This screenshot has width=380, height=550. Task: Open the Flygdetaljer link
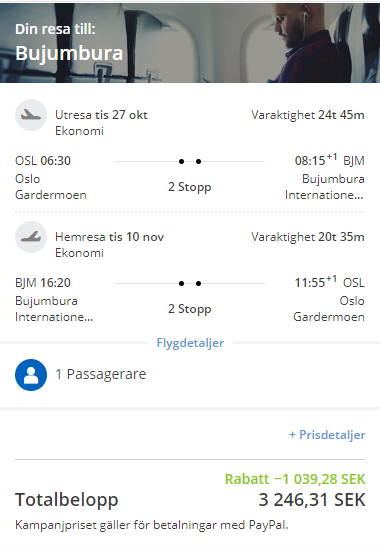click(x=190, y=343)
